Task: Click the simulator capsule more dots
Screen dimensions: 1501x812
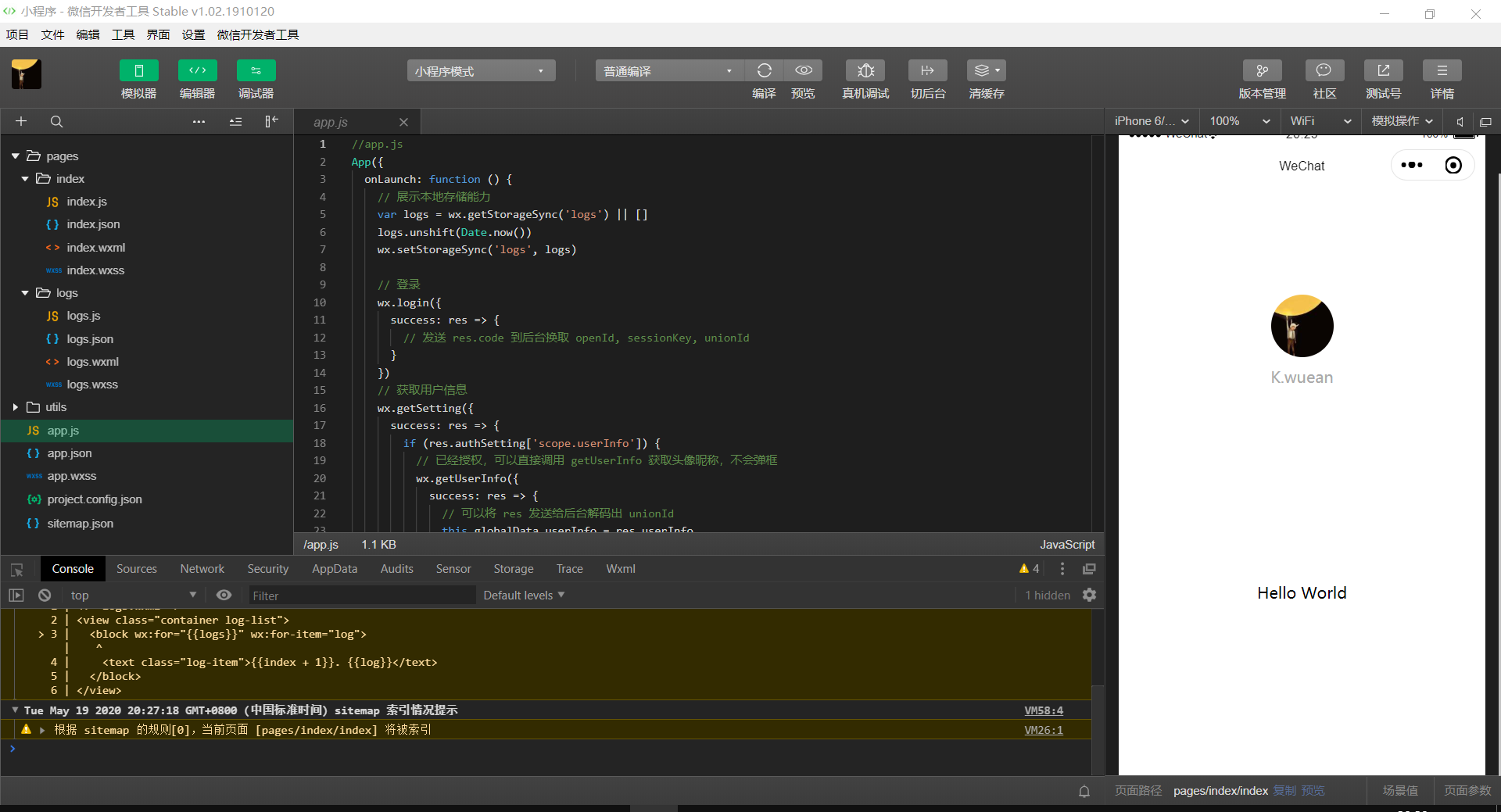Action: click(1412, 166)
